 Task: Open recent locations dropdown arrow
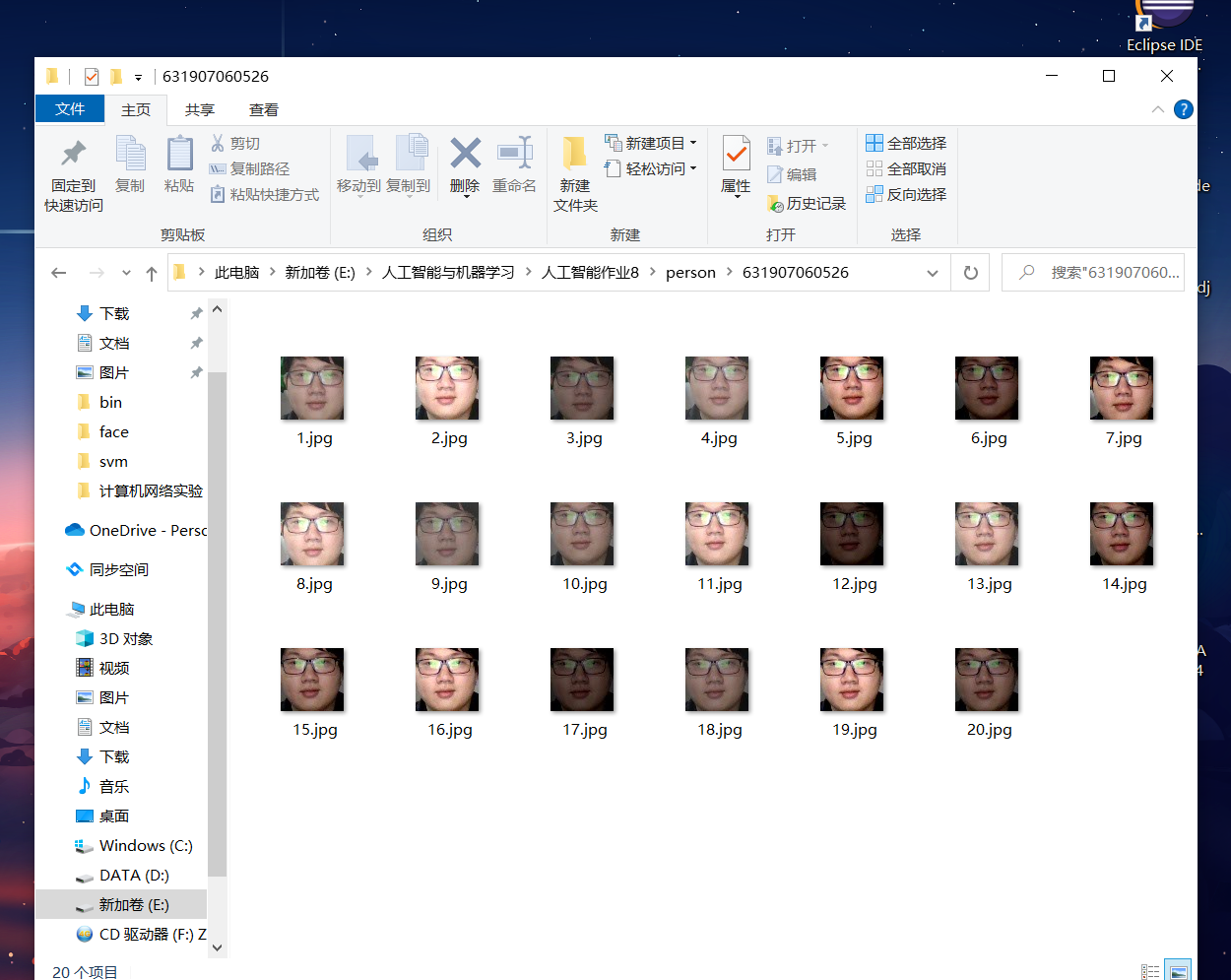126,273
